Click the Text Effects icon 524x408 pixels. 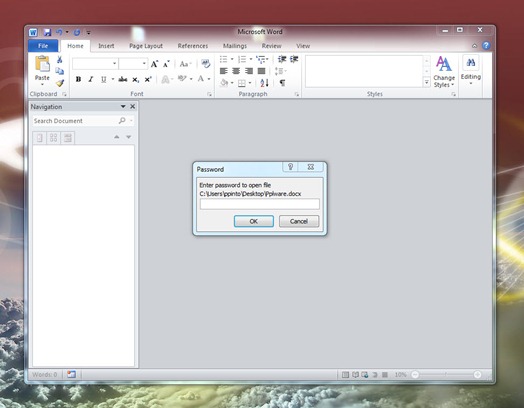[x=165, y=79]
